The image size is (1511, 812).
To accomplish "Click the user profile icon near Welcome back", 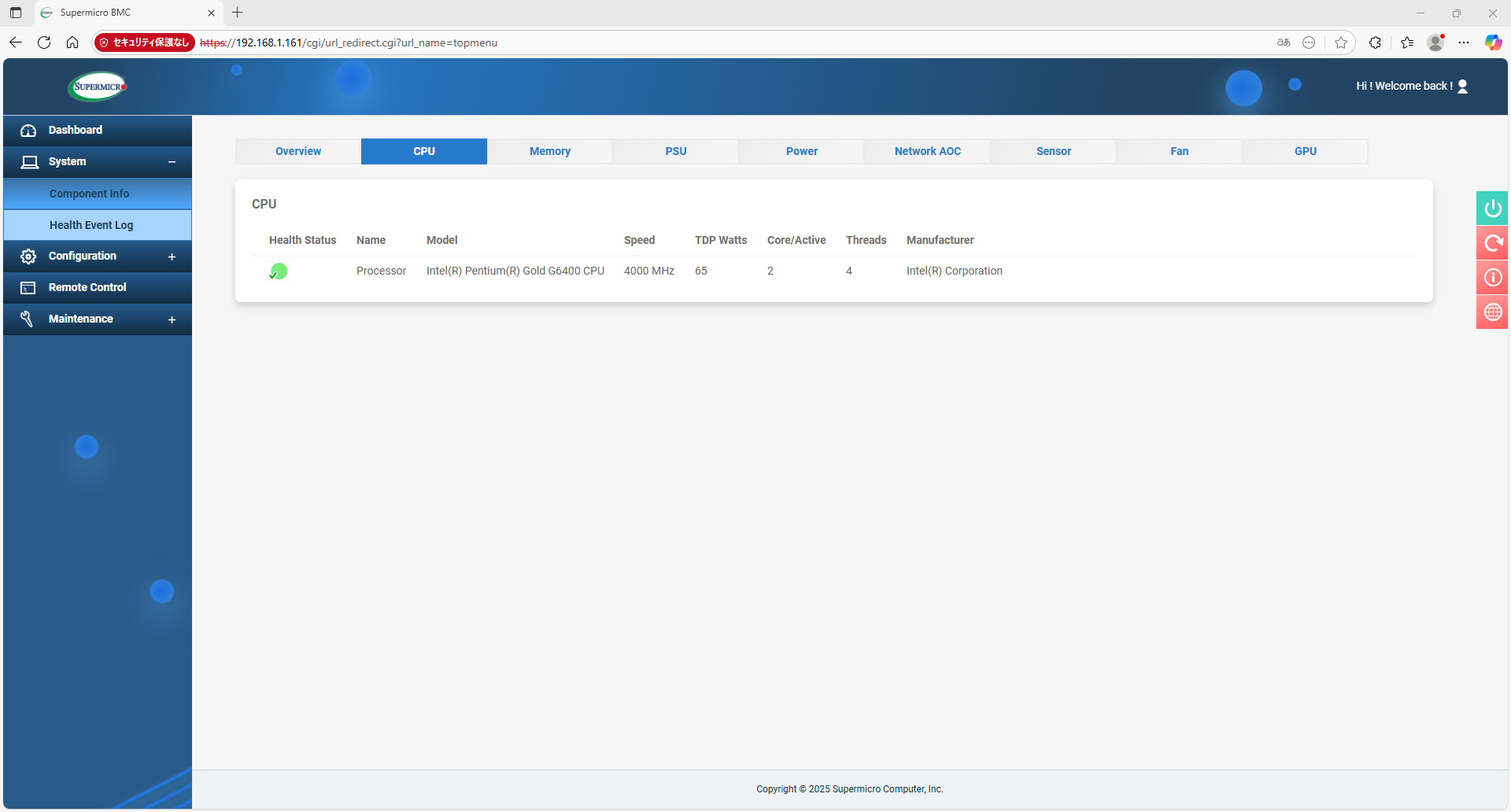I will point(1462,87).
